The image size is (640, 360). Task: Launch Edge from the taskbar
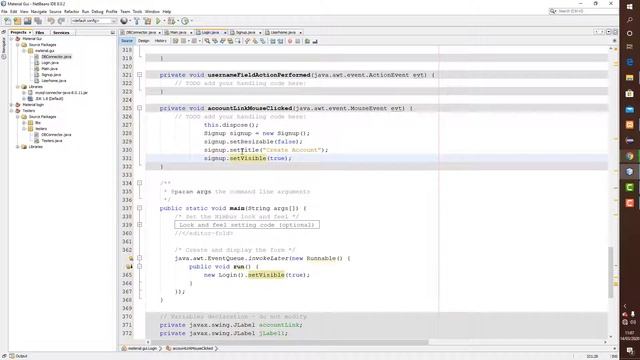pyautogui.click(x=629, y=62)
